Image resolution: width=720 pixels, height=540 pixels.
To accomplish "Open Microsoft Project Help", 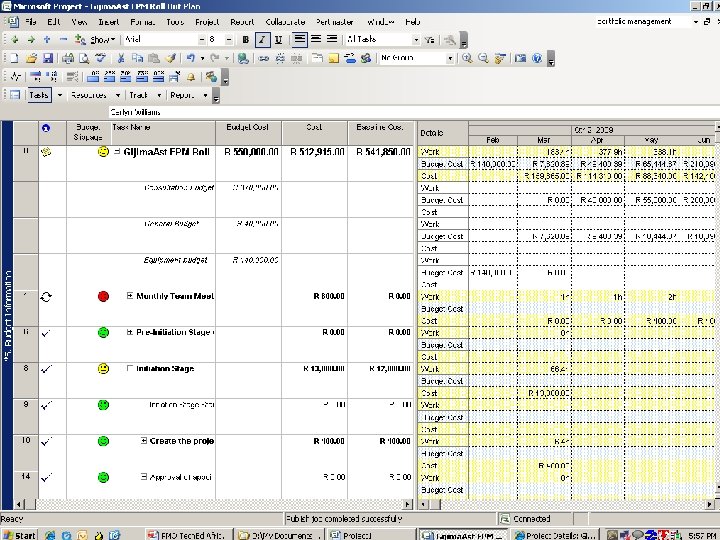I will pos(537,58).
